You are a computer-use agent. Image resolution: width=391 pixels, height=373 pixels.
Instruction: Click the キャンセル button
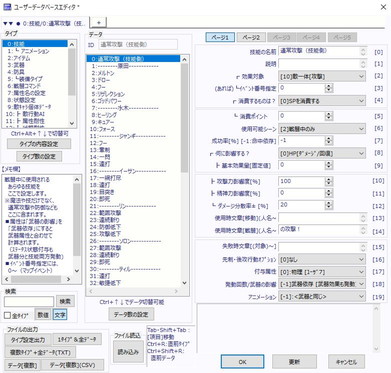[x=346, y=362]
